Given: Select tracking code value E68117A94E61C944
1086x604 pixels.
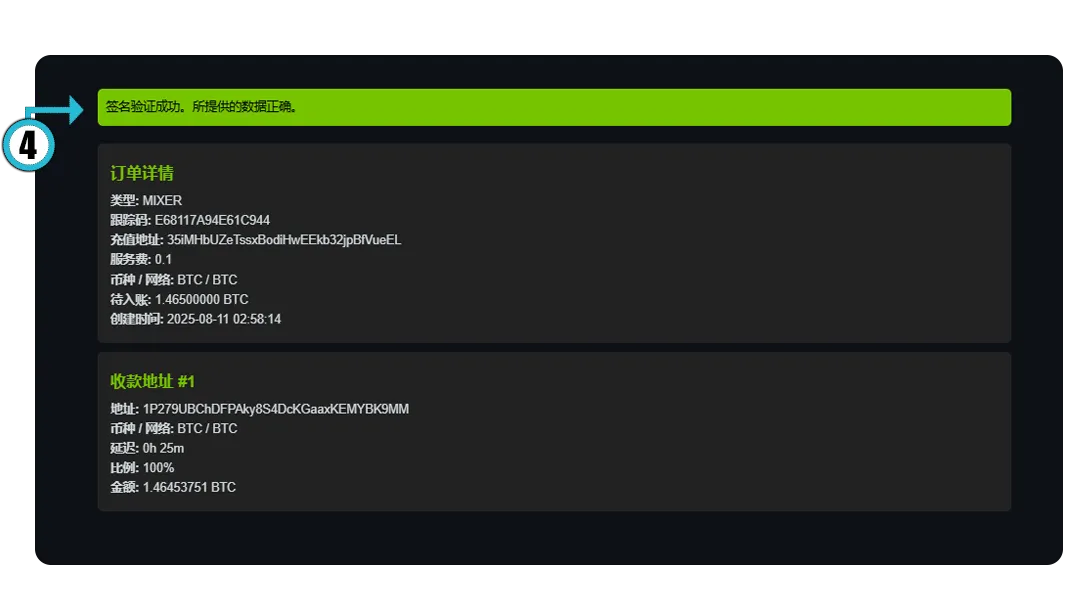Looking at the screenshot, I should tap(212, 220).
